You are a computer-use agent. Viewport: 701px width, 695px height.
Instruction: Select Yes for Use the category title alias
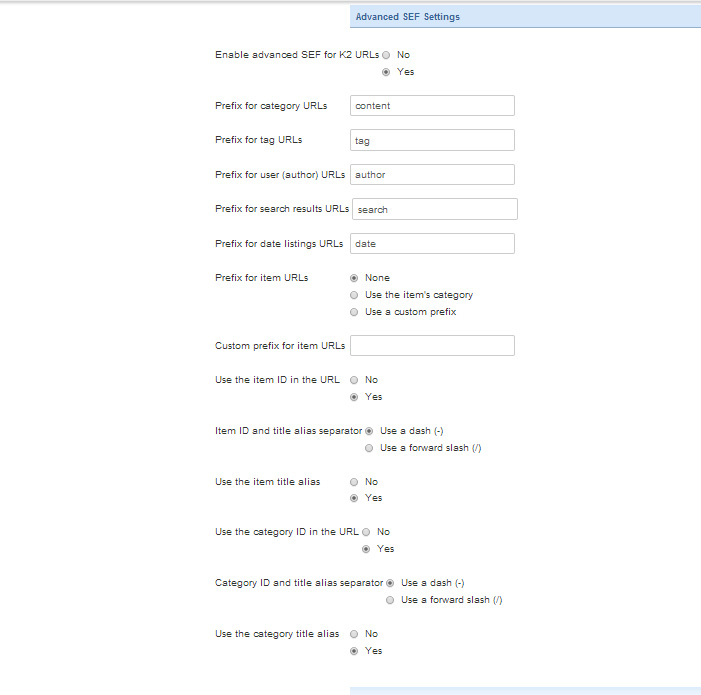tap(354, 651)
